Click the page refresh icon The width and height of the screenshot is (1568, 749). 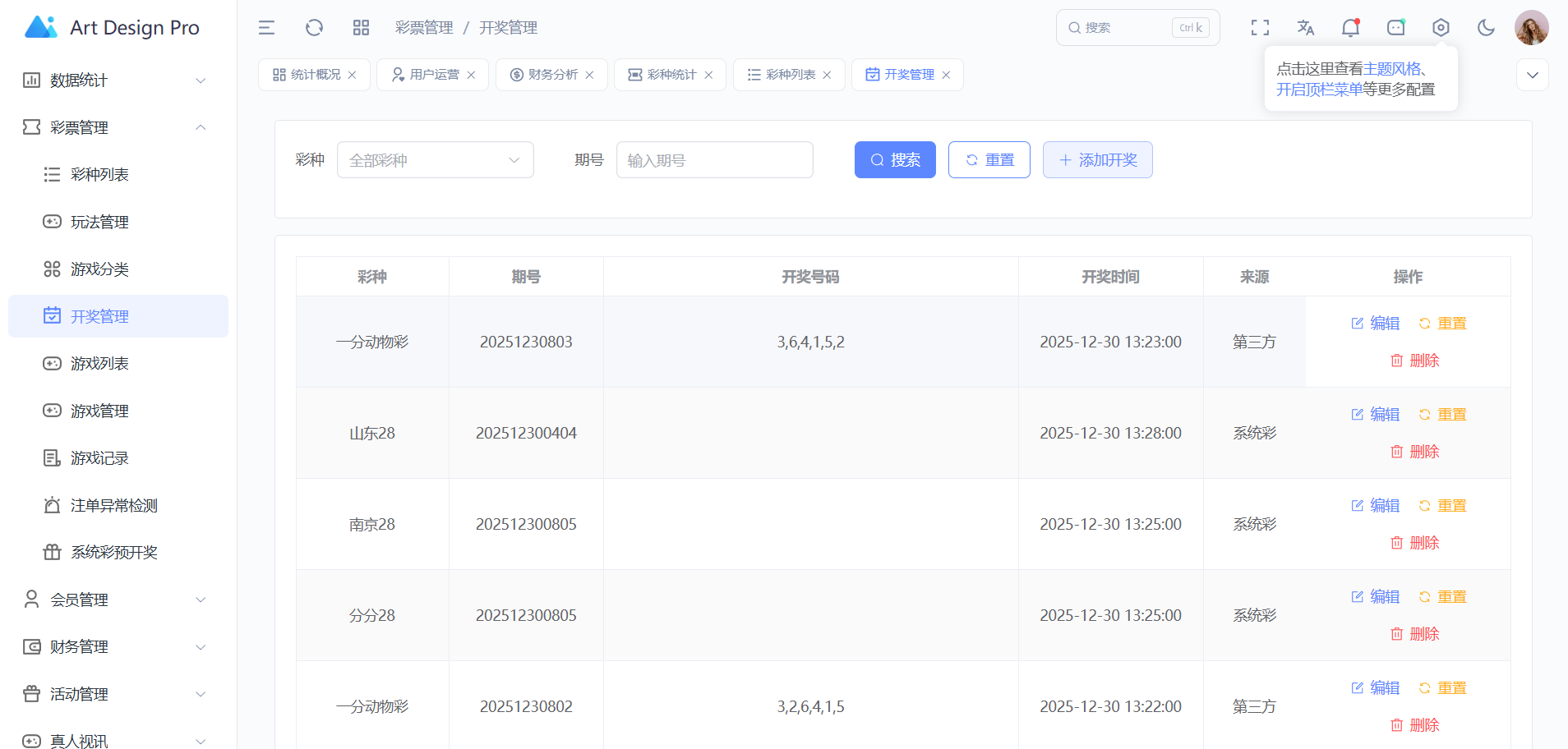coord(314,28)
